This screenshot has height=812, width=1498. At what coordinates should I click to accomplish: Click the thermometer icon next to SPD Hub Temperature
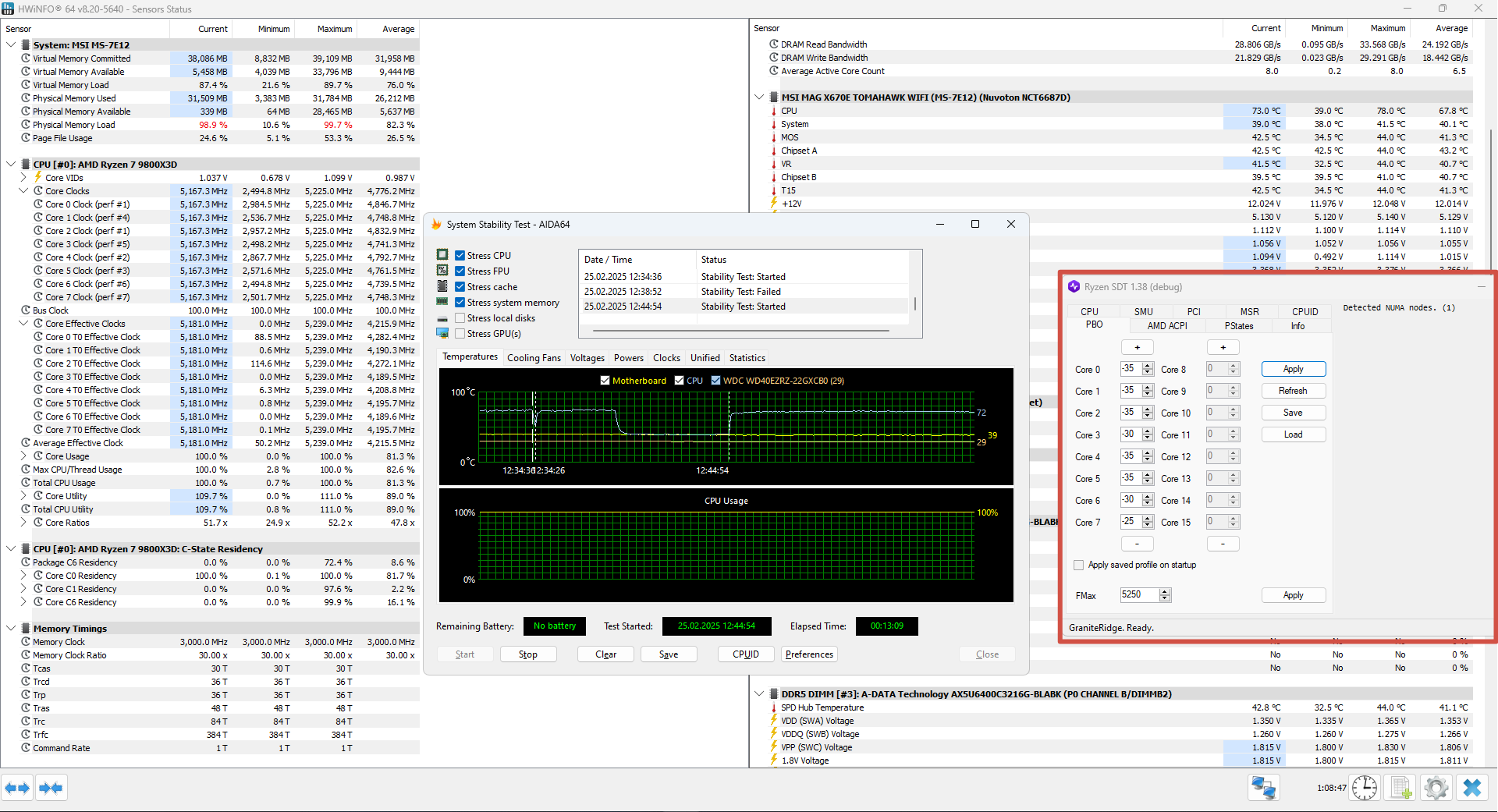[774, 707]
